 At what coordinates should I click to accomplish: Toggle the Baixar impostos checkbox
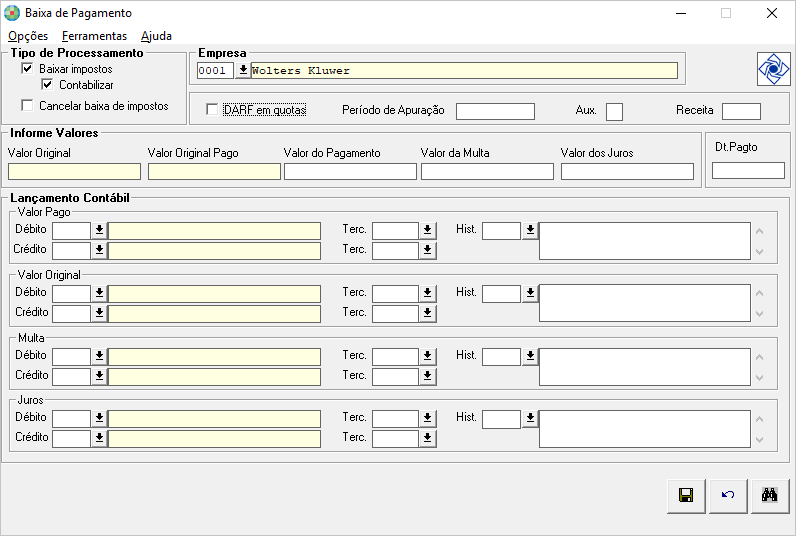(x=27, y=68)
